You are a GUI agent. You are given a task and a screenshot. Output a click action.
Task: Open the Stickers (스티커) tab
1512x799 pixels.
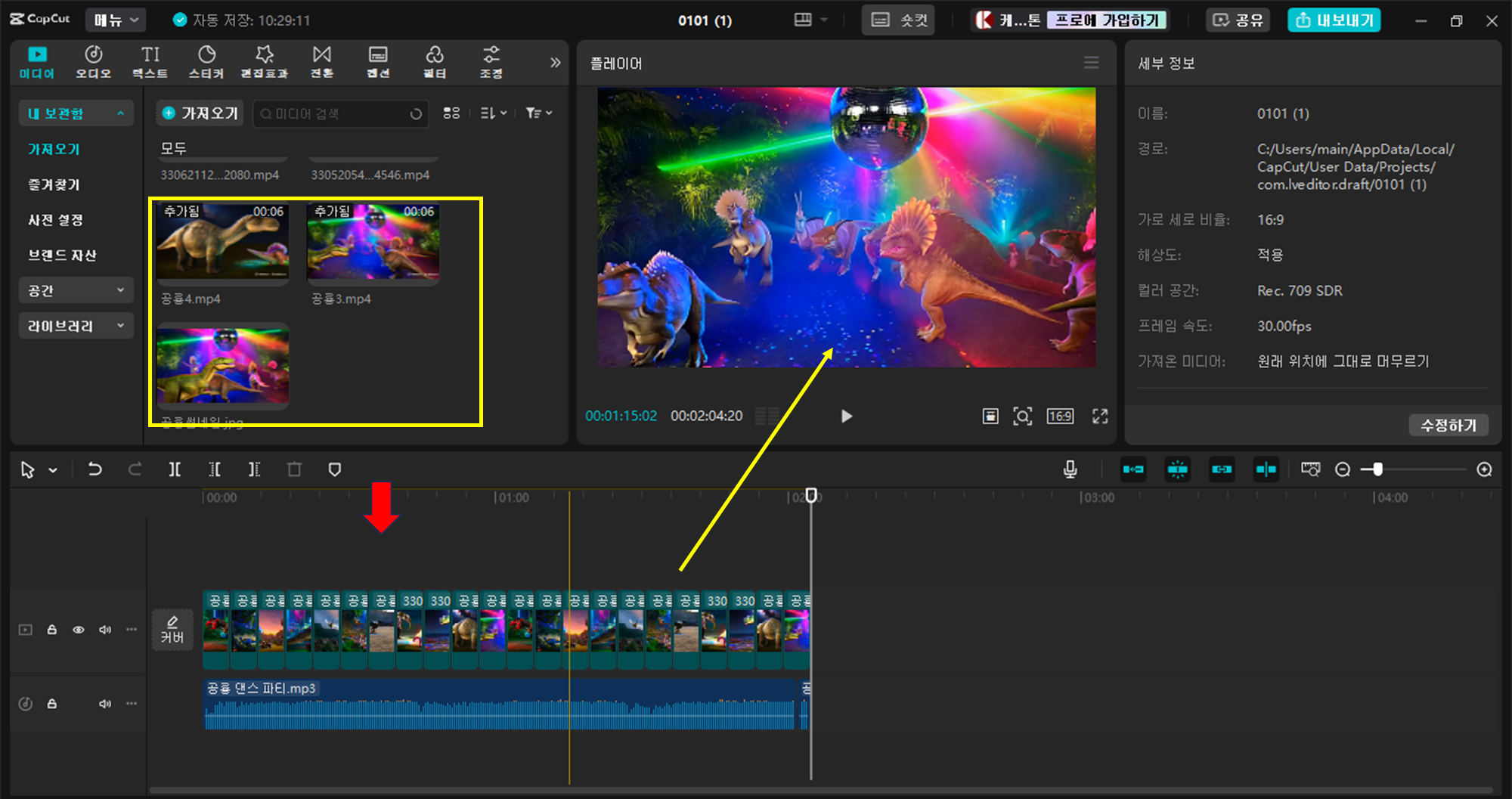pyautogui.click(x=206, y=62)
